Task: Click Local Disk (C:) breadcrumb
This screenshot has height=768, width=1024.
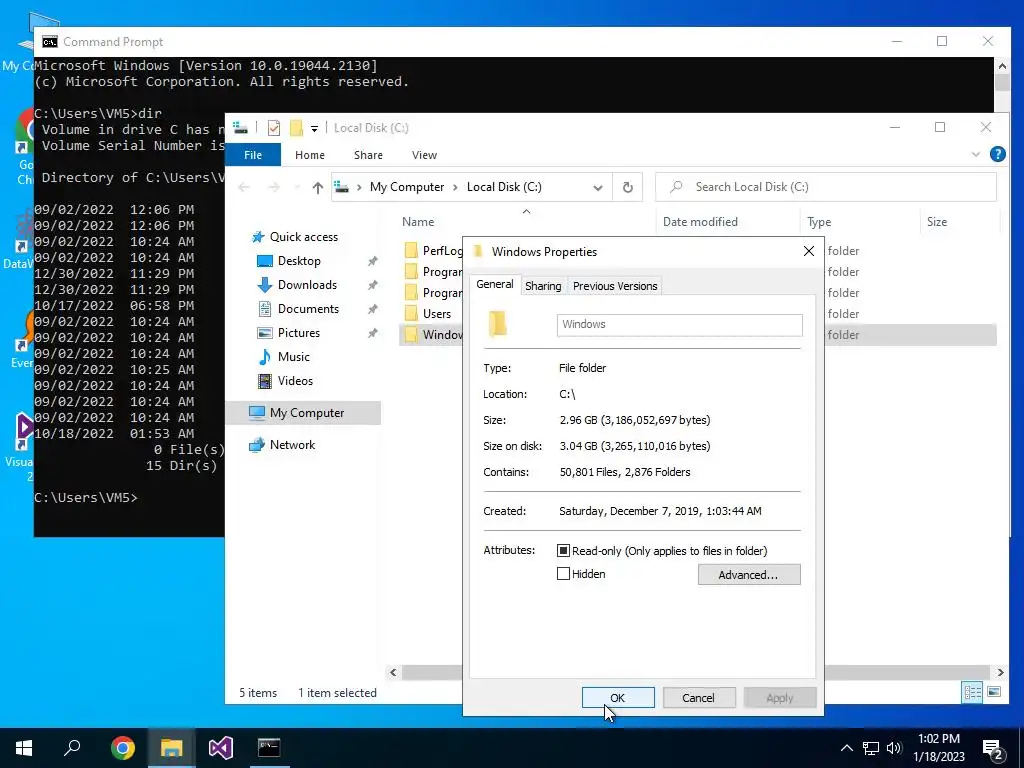Action: pos(504,187)
